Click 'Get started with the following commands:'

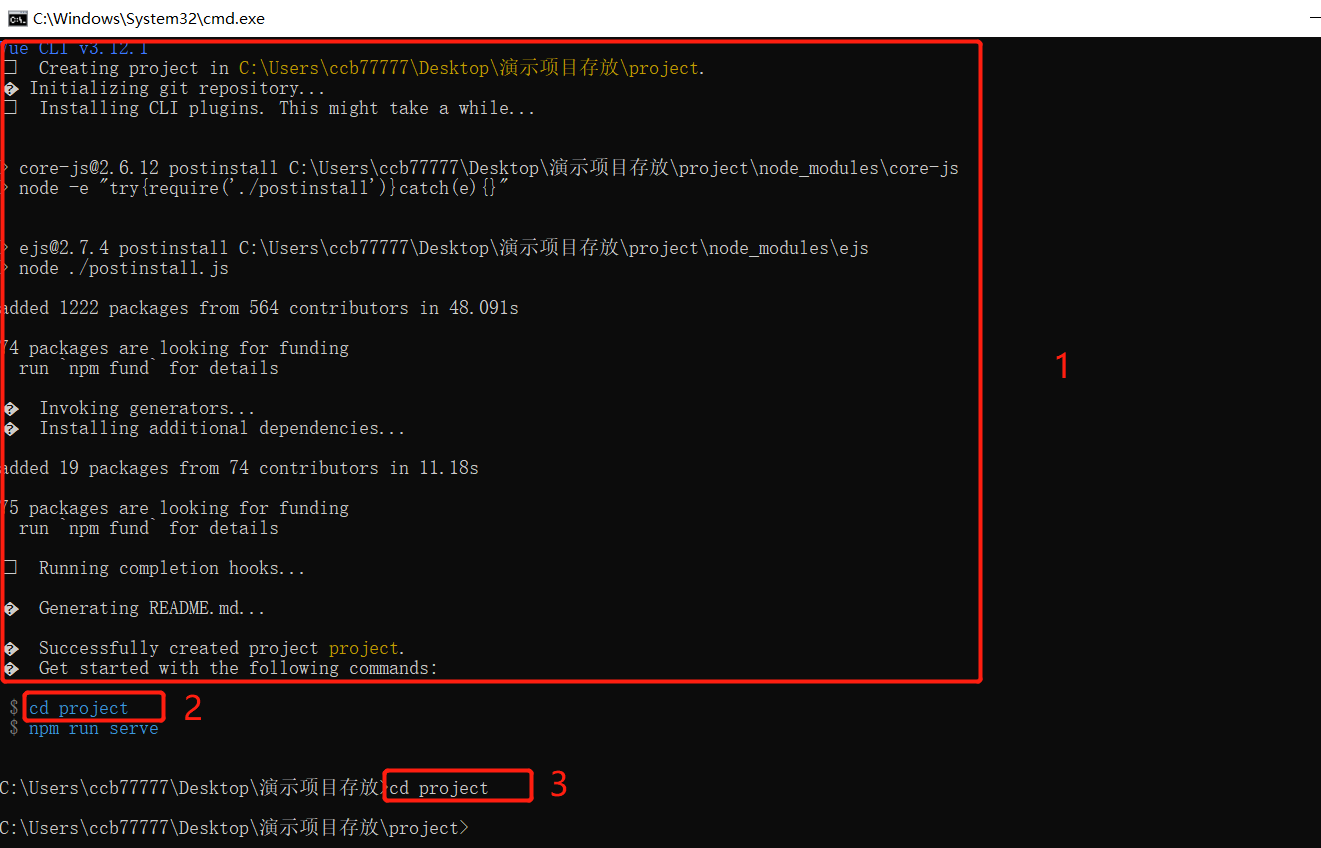[221, 668]
